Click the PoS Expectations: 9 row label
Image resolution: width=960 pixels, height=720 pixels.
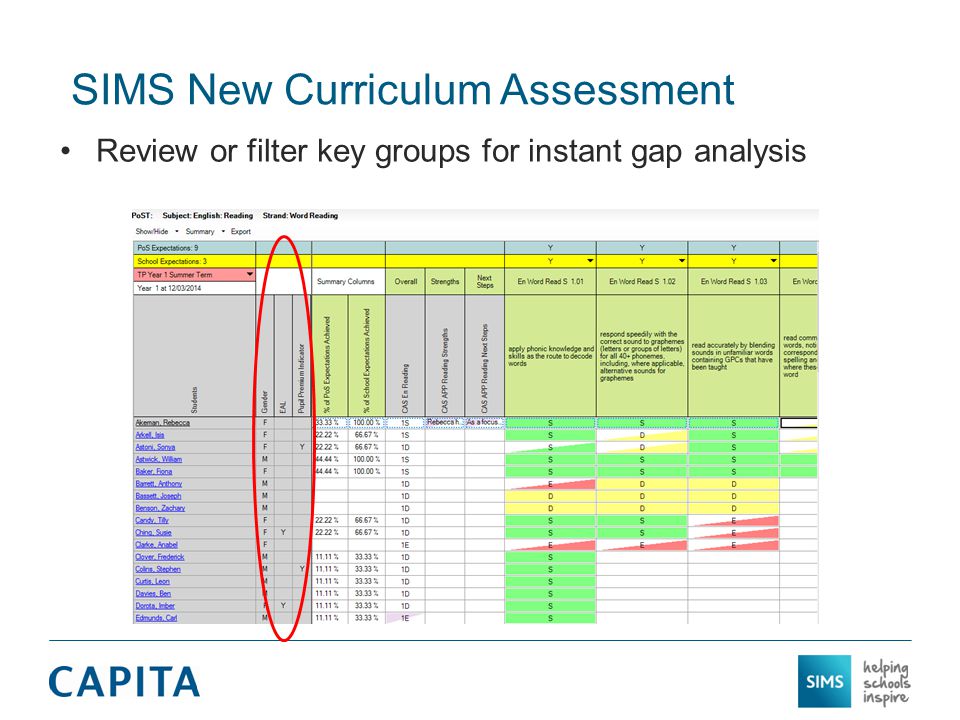tap(195, 248)
